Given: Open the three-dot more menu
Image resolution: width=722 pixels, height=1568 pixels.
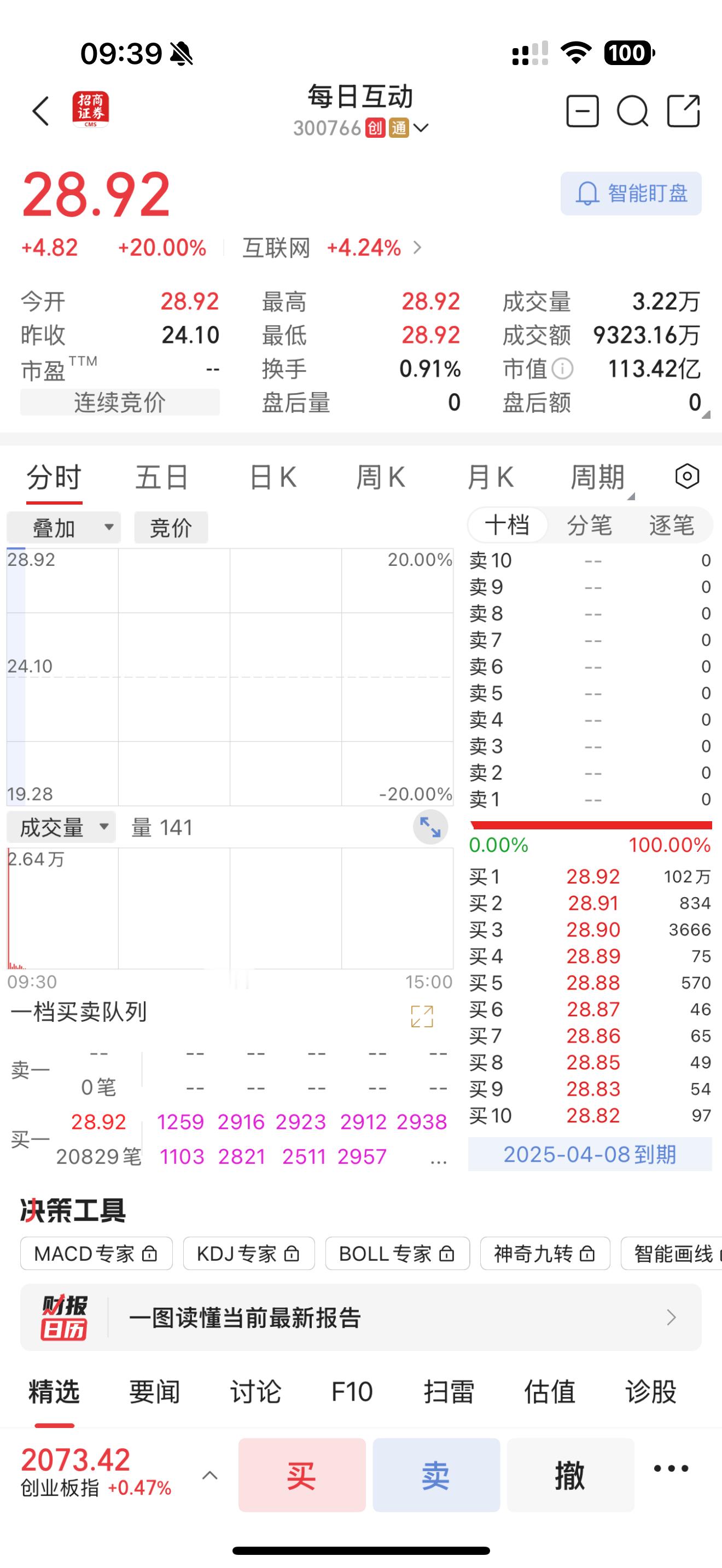Looking at the screenshot, I should pos(671,1469).
